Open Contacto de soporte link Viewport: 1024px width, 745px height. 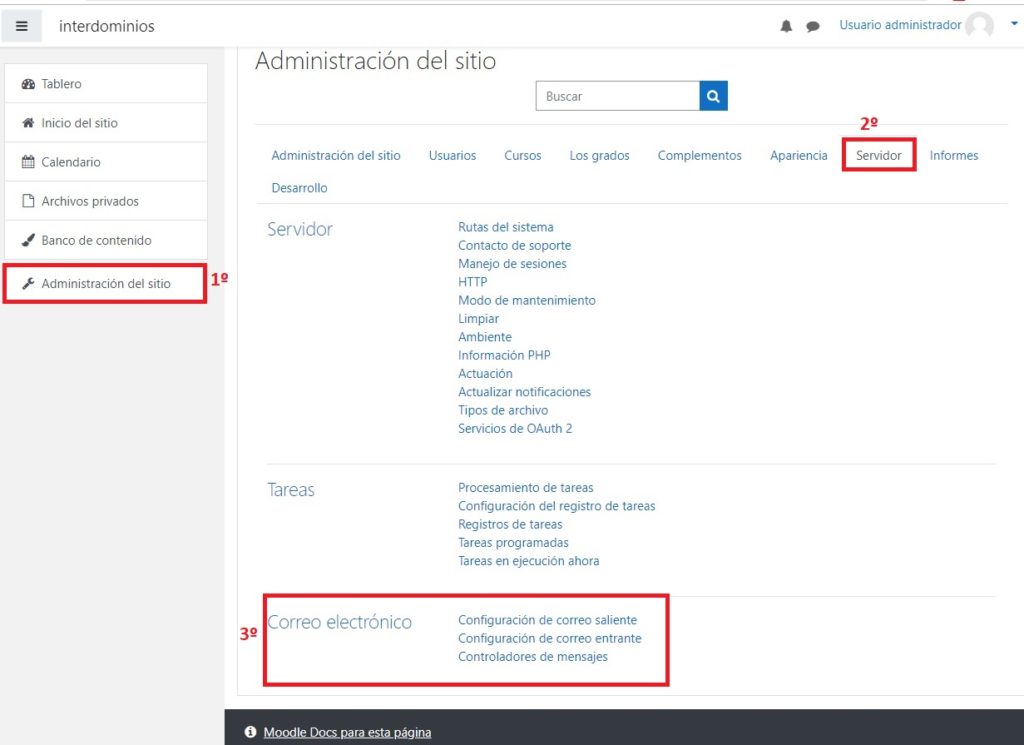click(x=514, y=245)
